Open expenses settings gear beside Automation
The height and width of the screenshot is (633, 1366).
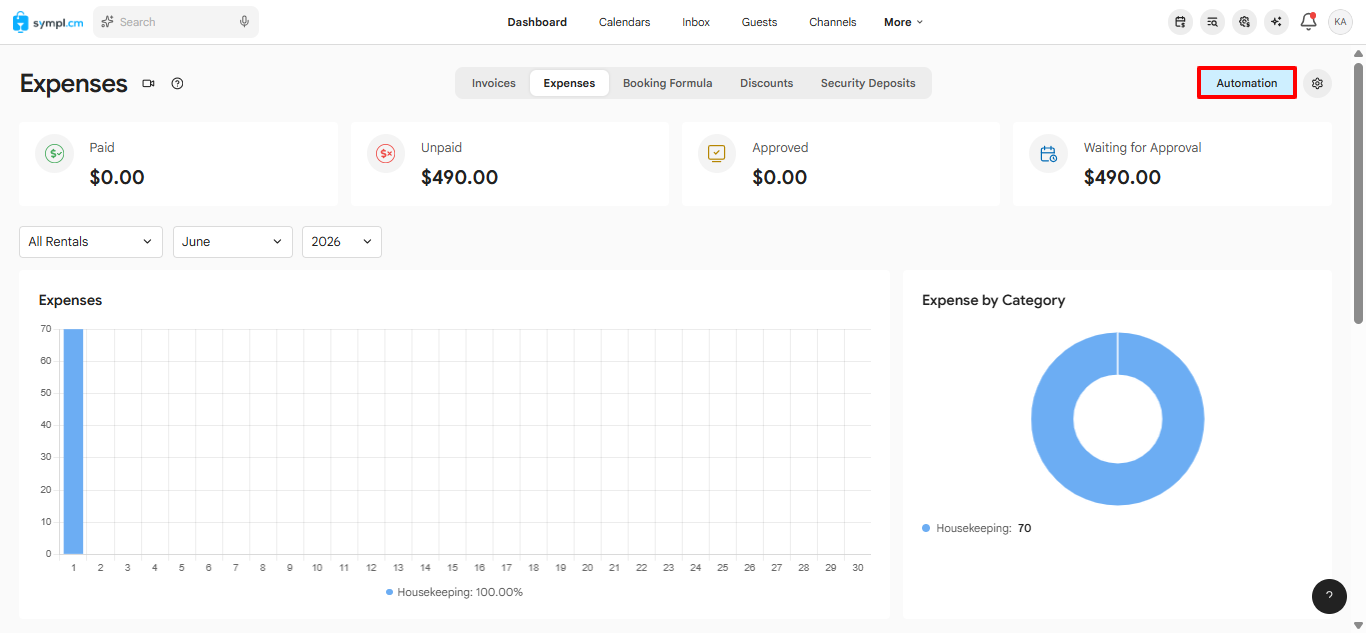(1317, 83)
